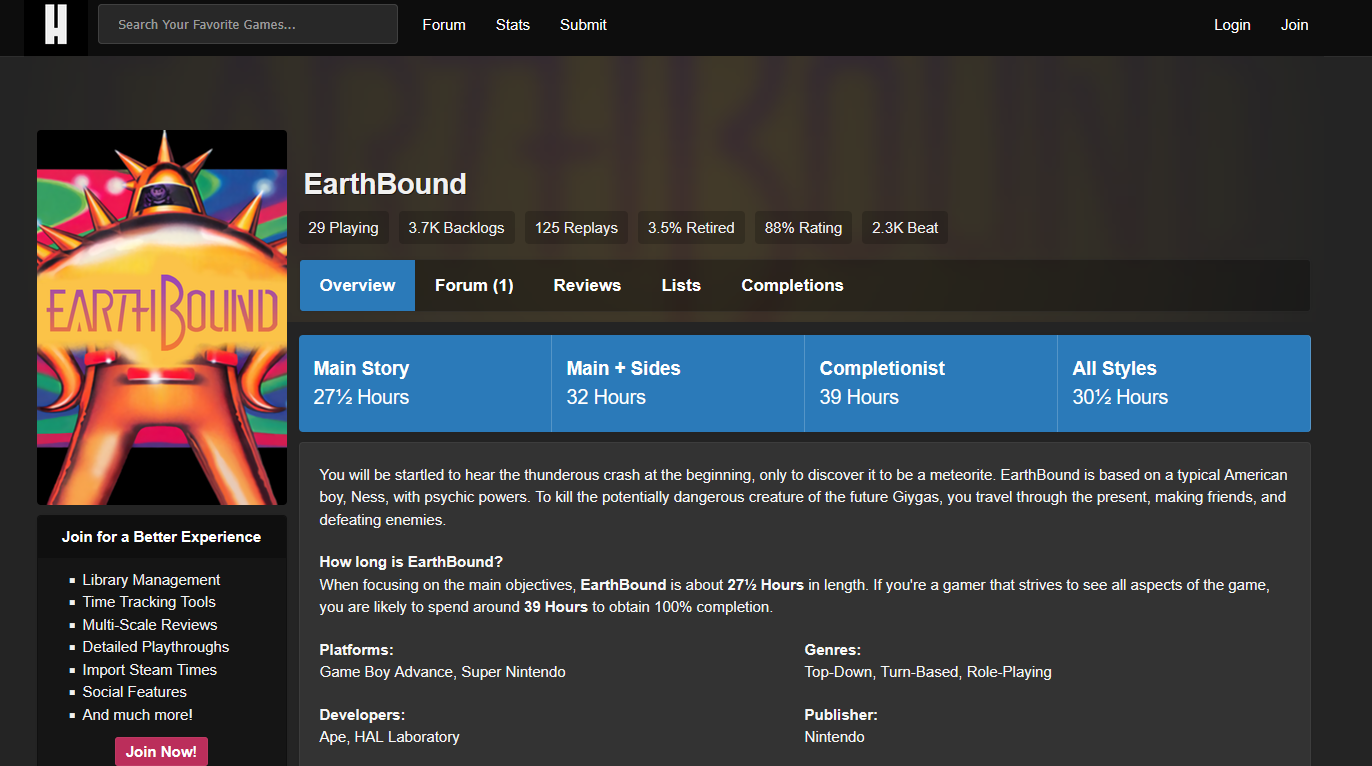Click the Join Now! button

[161, 751]
